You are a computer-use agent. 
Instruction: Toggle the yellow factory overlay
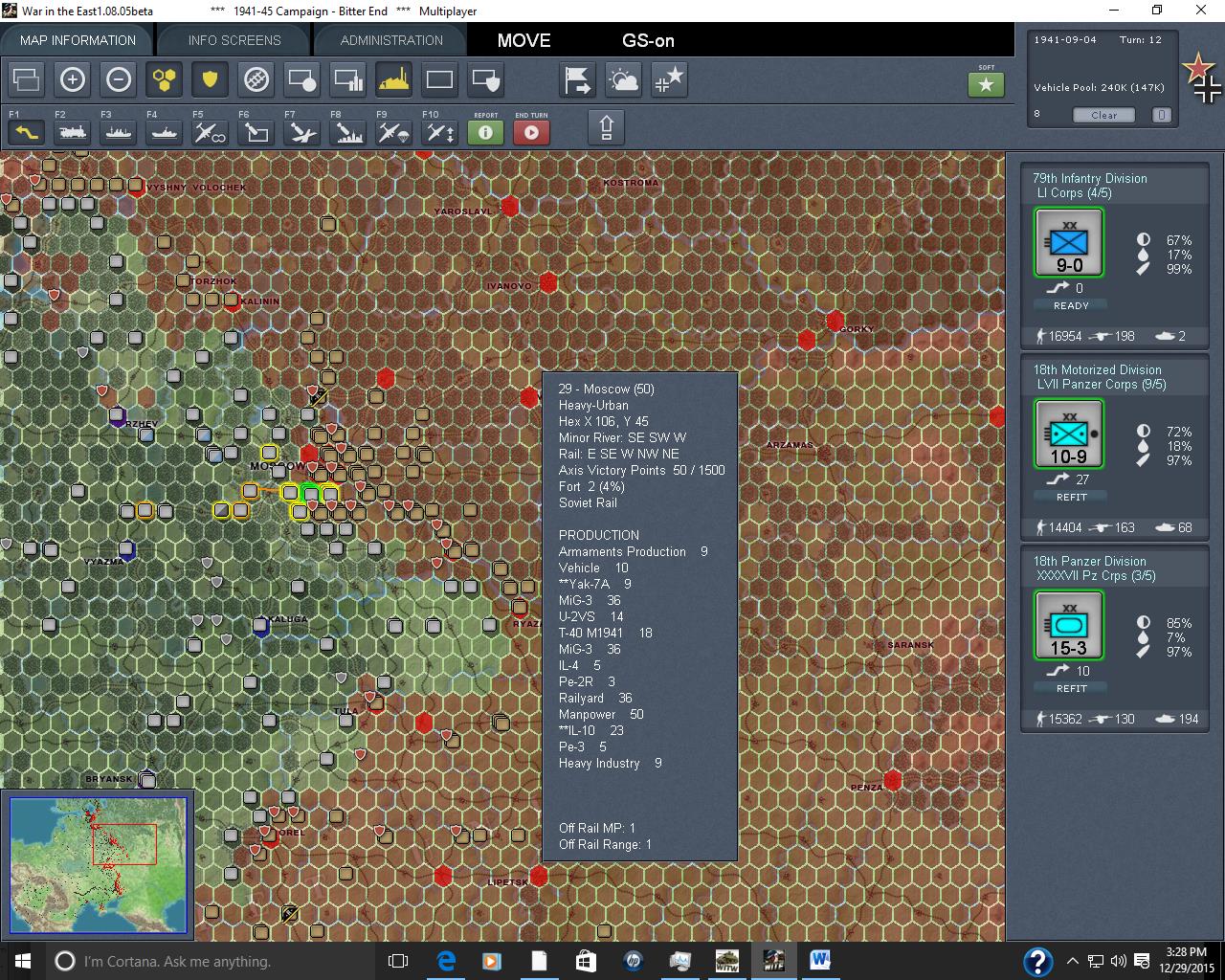[393, 79]
